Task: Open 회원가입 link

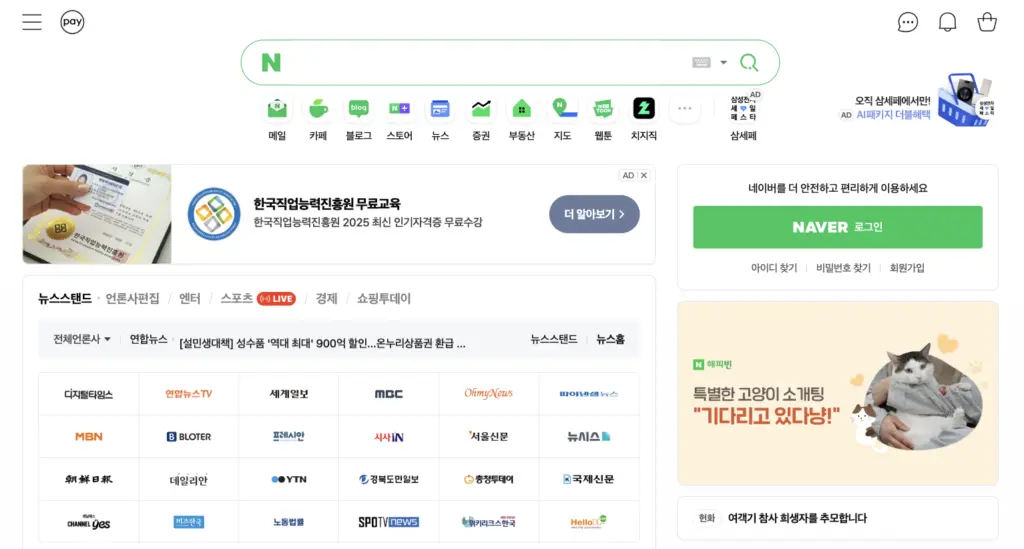Action: pyautogui.click(x=907, y=268)
